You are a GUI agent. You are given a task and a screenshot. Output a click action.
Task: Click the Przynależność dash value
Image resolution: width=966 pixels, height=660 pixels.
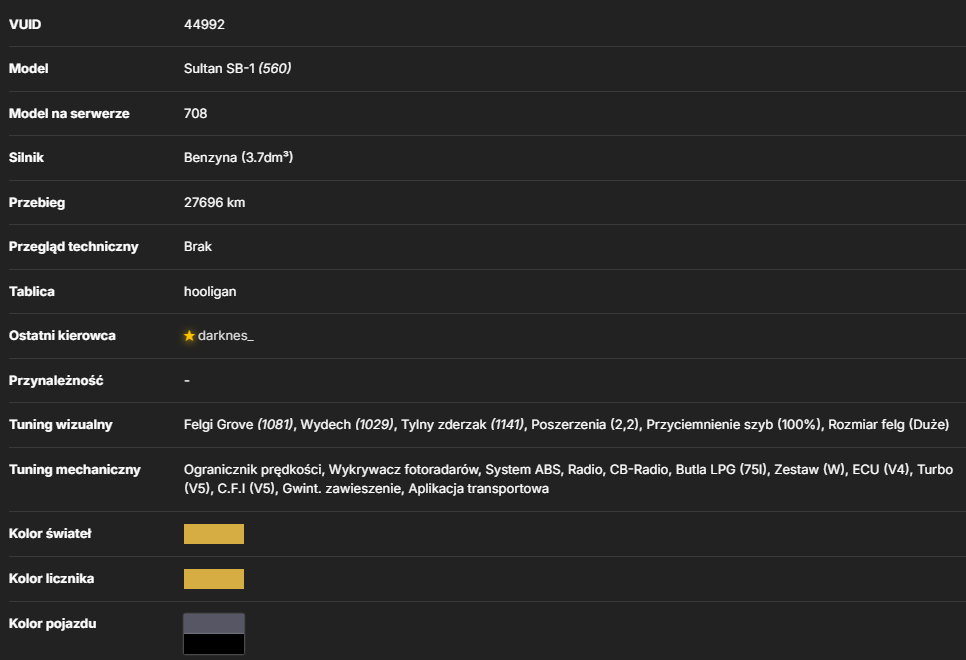187,381
